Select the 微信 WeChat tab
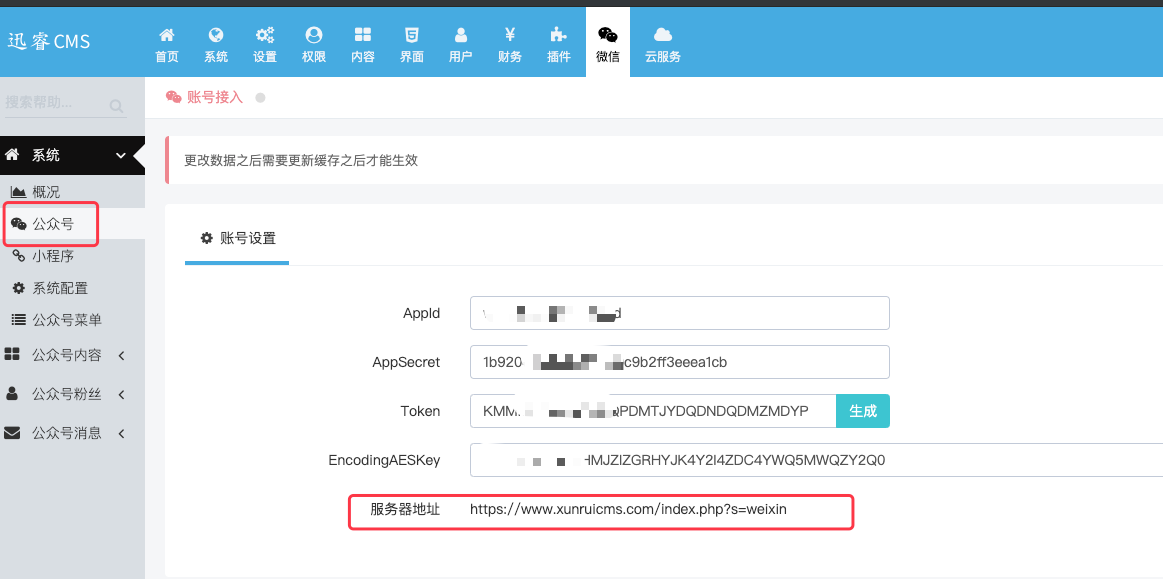The image size is (1163, 579). tap(607, 42)
